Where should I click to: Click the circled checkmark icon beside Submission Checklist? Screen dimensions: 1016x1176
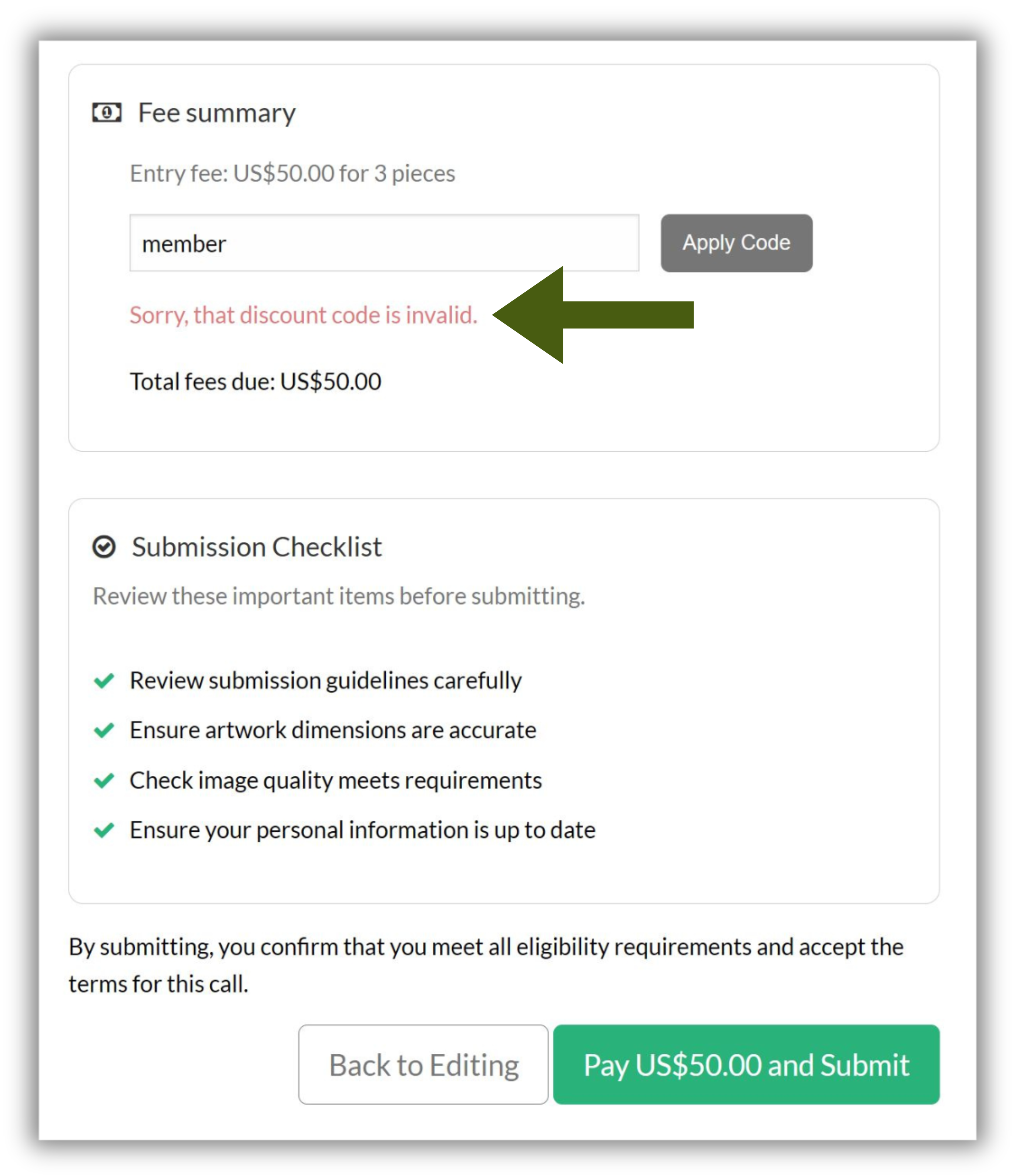pyautogui.click(x=104, y=547)
